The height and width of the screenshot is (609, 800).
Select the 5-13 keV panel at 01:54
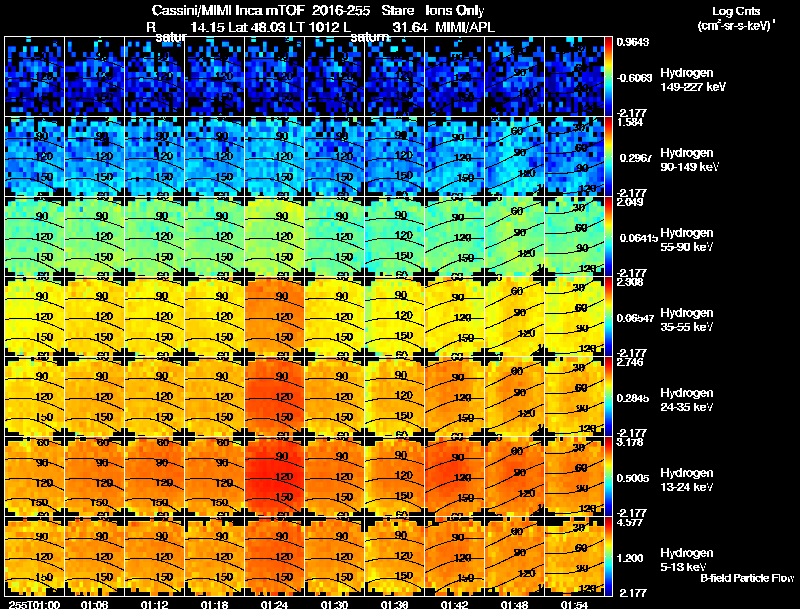574,556
